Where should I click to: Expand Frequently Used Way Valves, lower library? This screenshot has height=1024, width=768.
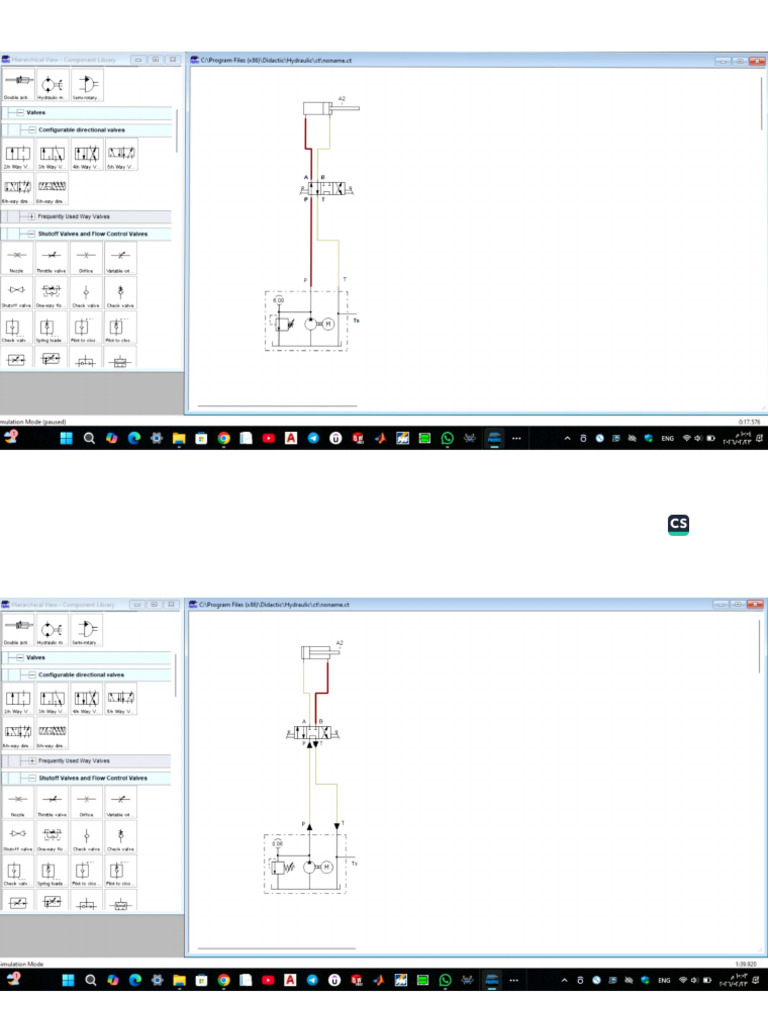[x=32, y=761]
